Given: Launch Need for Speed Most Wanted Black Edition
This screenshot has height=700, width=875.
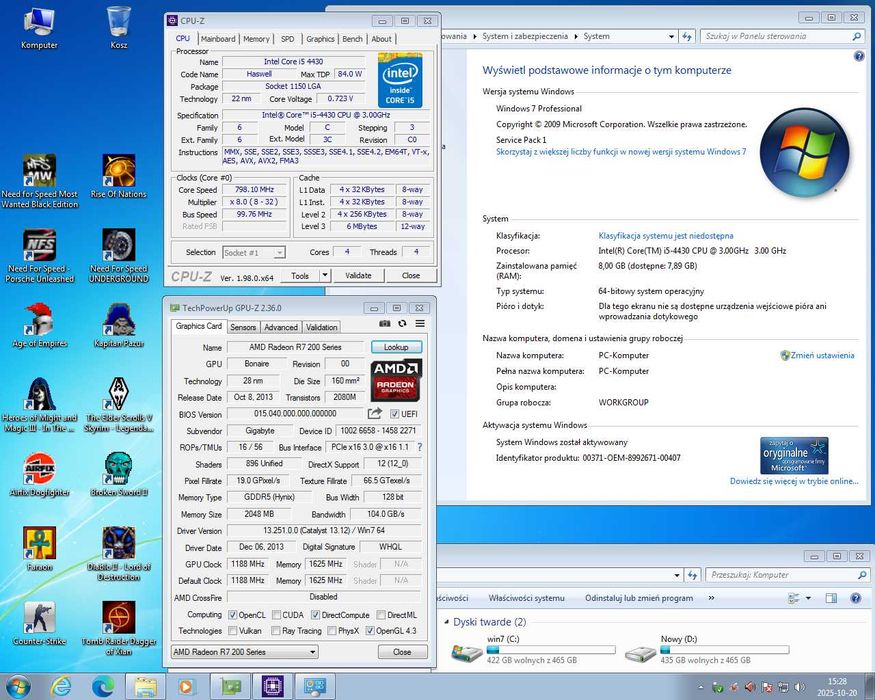Looking at the screenshot, I should (x=39, y=181).
